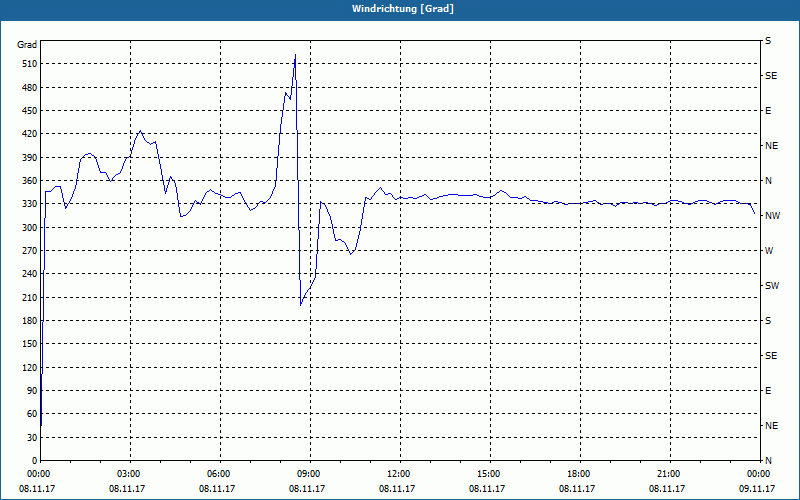Select the E compass label level with 90
This screenshot has width=800, height=500.
coord(769,391)
